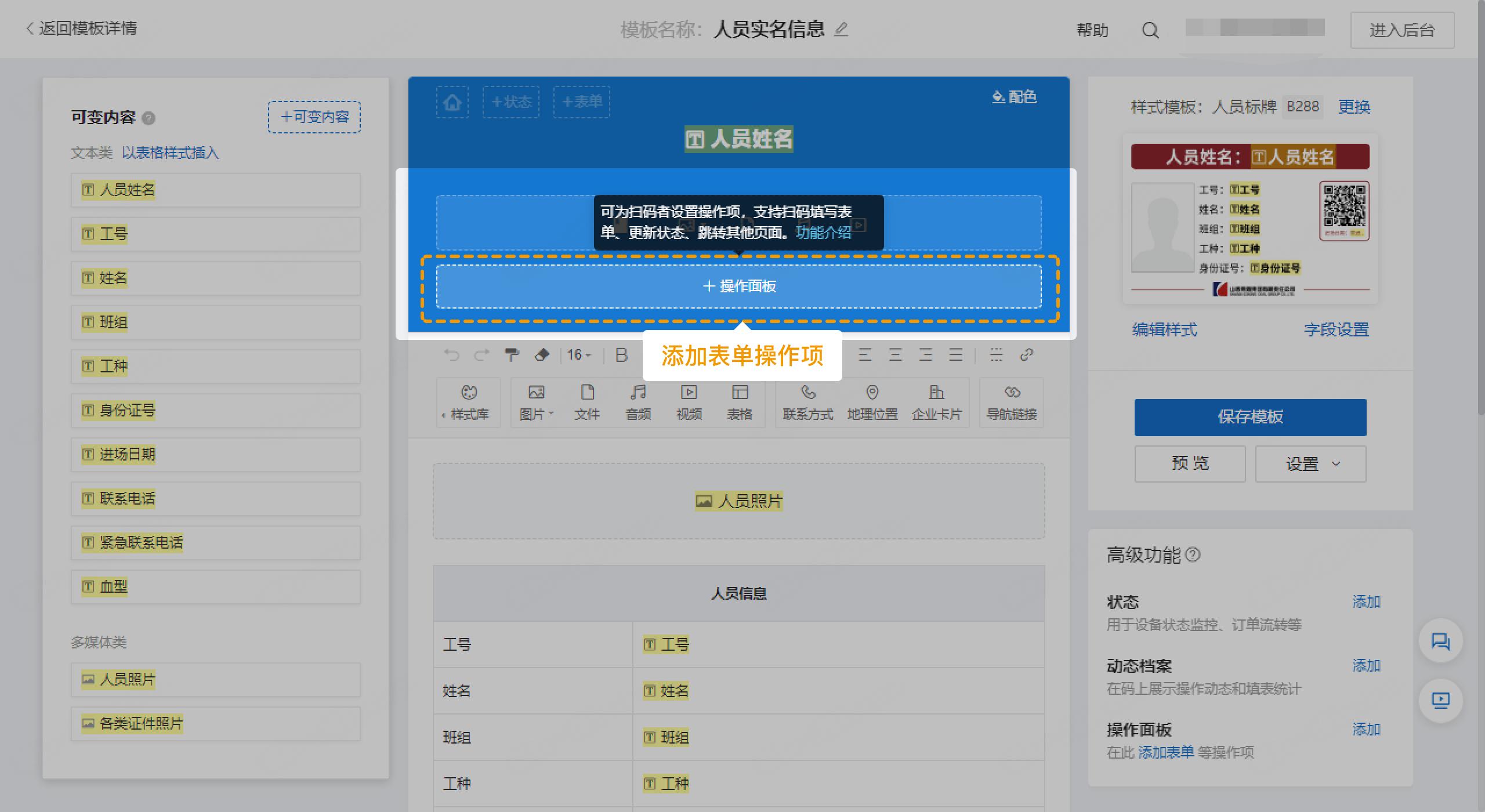Click the home icon in the editor header
This screenshot has height=812, width=1485.
(x=452, y=102)
